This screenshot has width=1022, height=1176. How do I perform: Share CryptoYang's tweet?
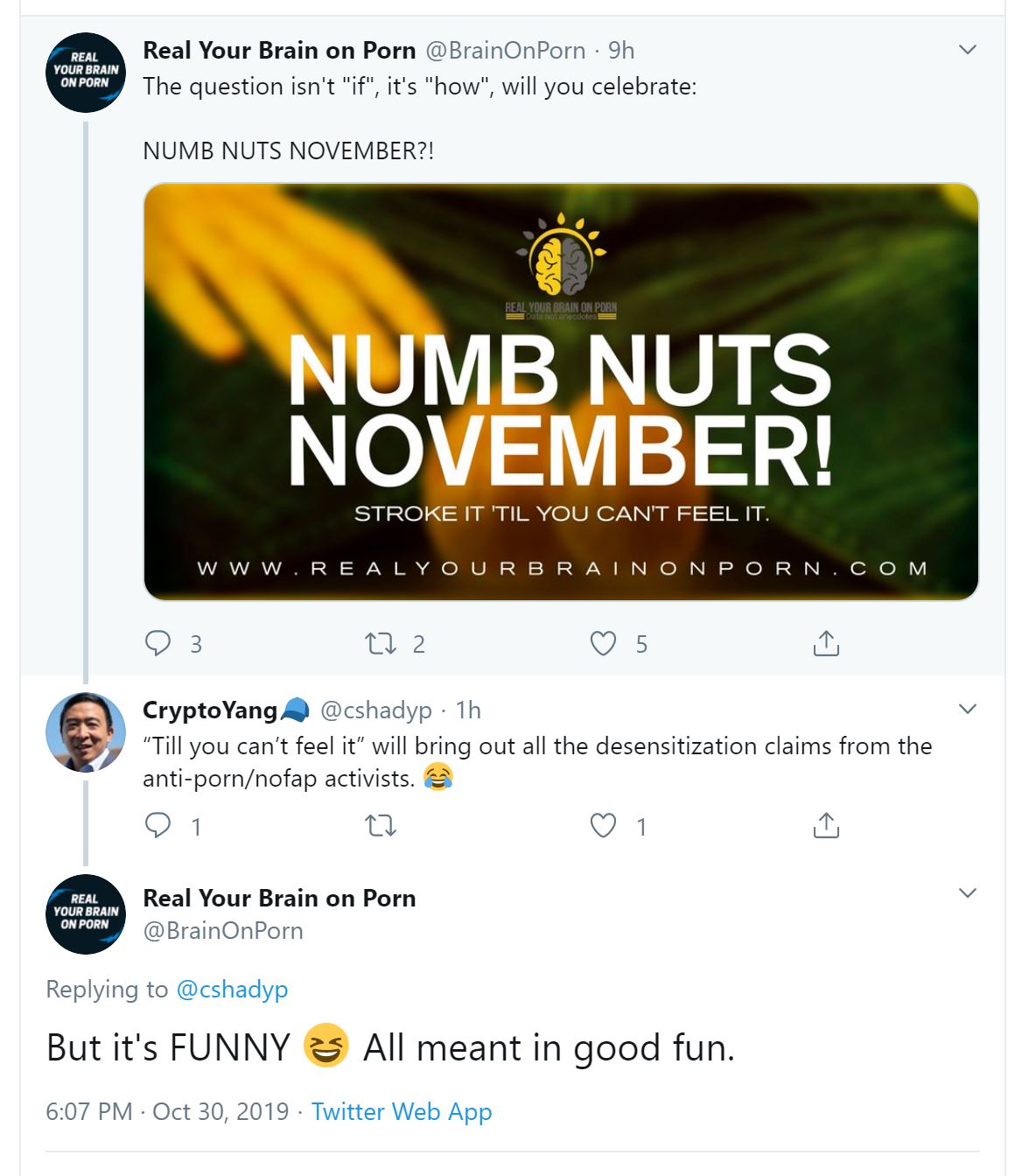[x=826, y=826]
